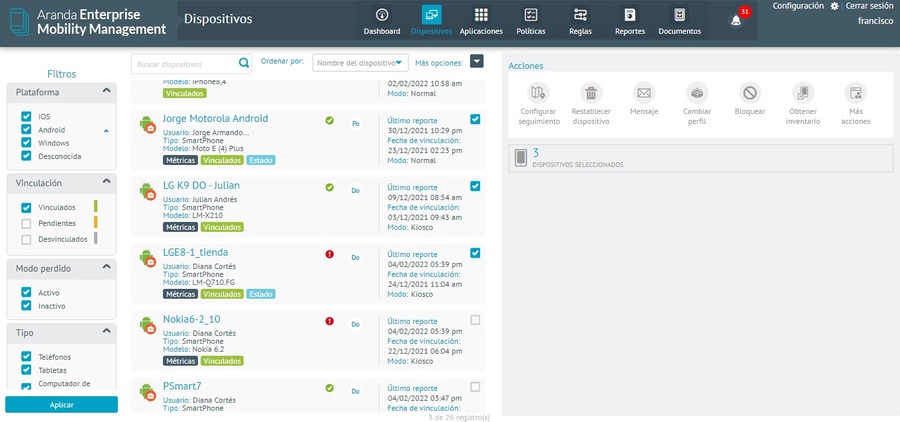The height and width of the screenshot is (422, 900).
Task: Uncheck the Vinculados filter checkbox
Action: (x=26, y=208)
